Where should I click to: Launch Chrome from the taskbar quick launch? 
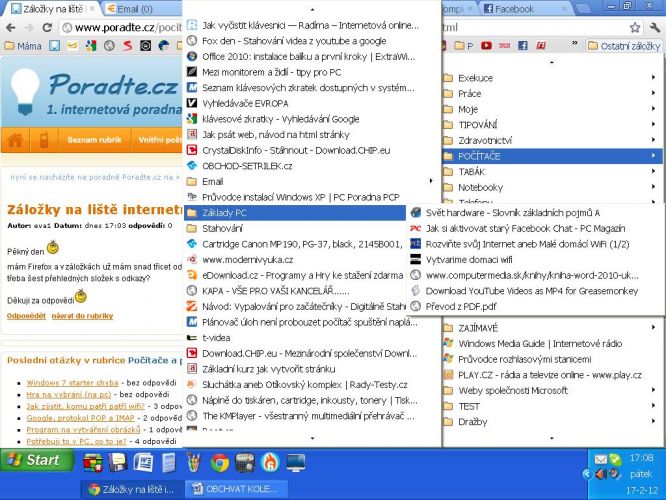tap(219, 462)
